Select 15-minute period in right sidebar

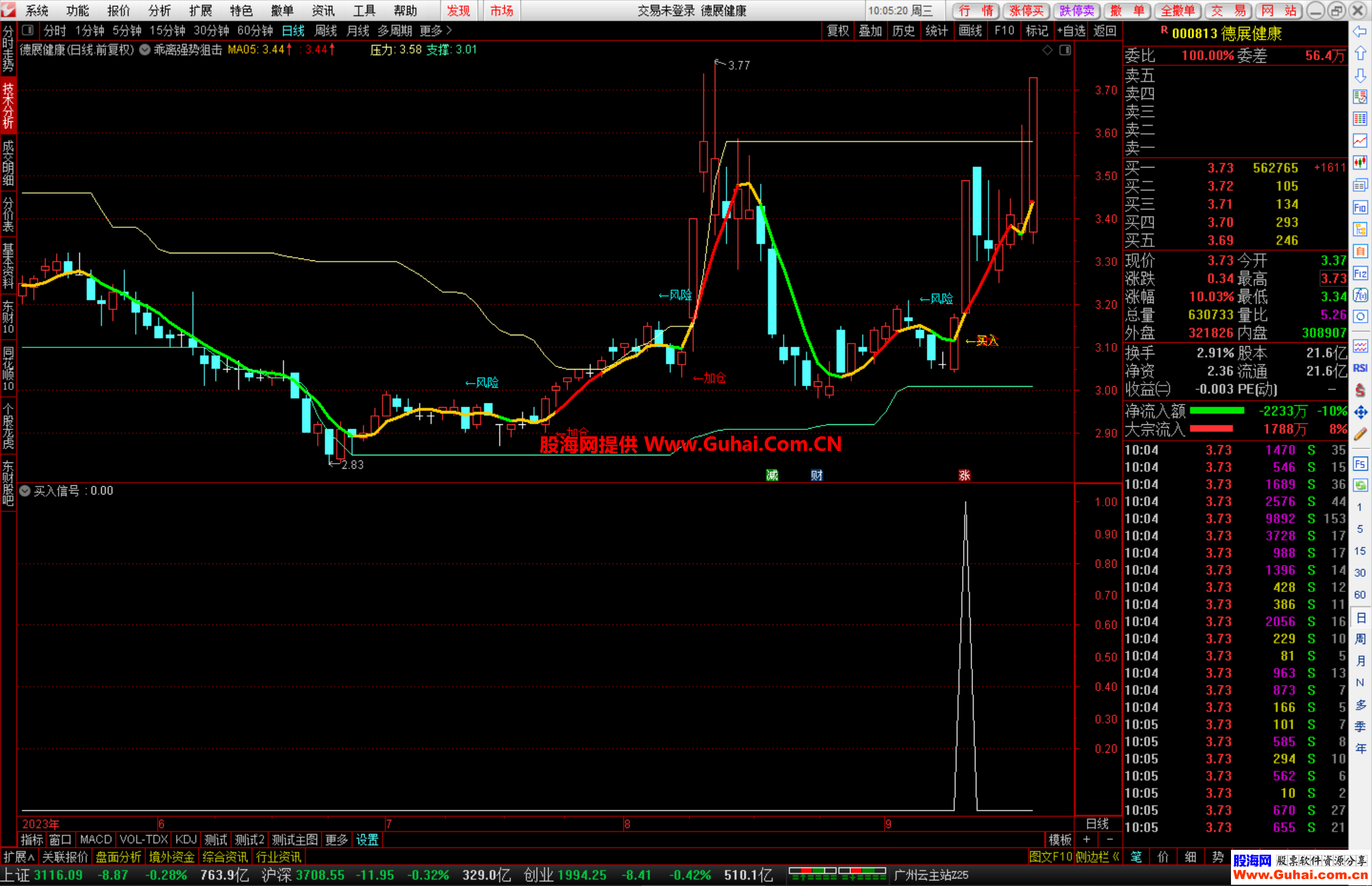[1360, 551]
